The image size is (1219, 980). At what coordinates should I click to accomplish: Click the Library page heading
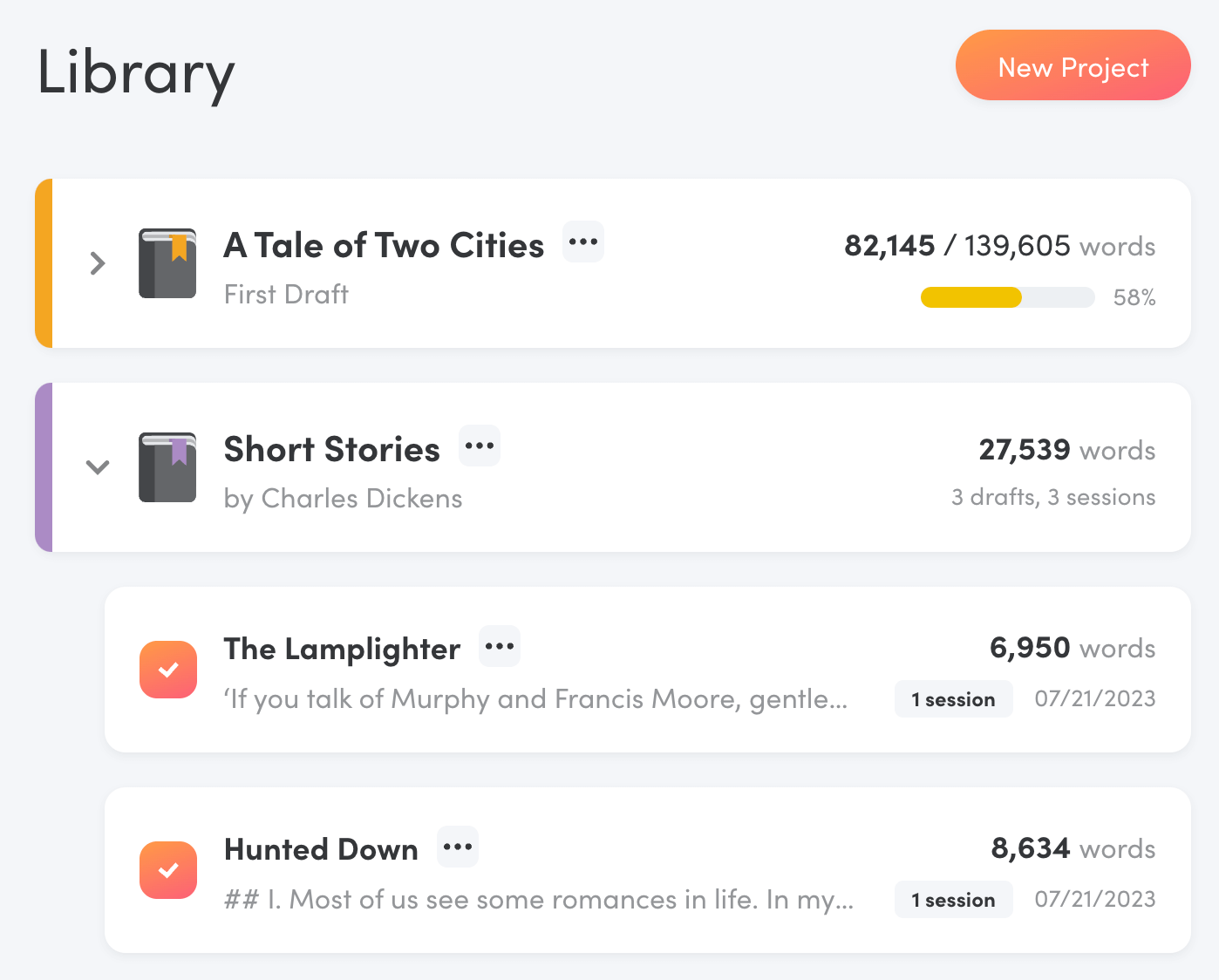(x=136, y=73)
